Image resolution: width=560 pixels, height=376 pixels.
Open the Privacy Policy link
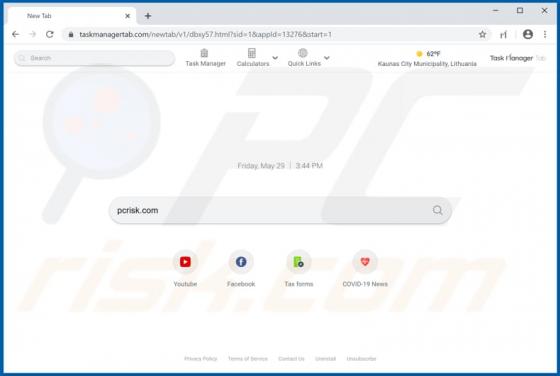(x=201, y=359)
